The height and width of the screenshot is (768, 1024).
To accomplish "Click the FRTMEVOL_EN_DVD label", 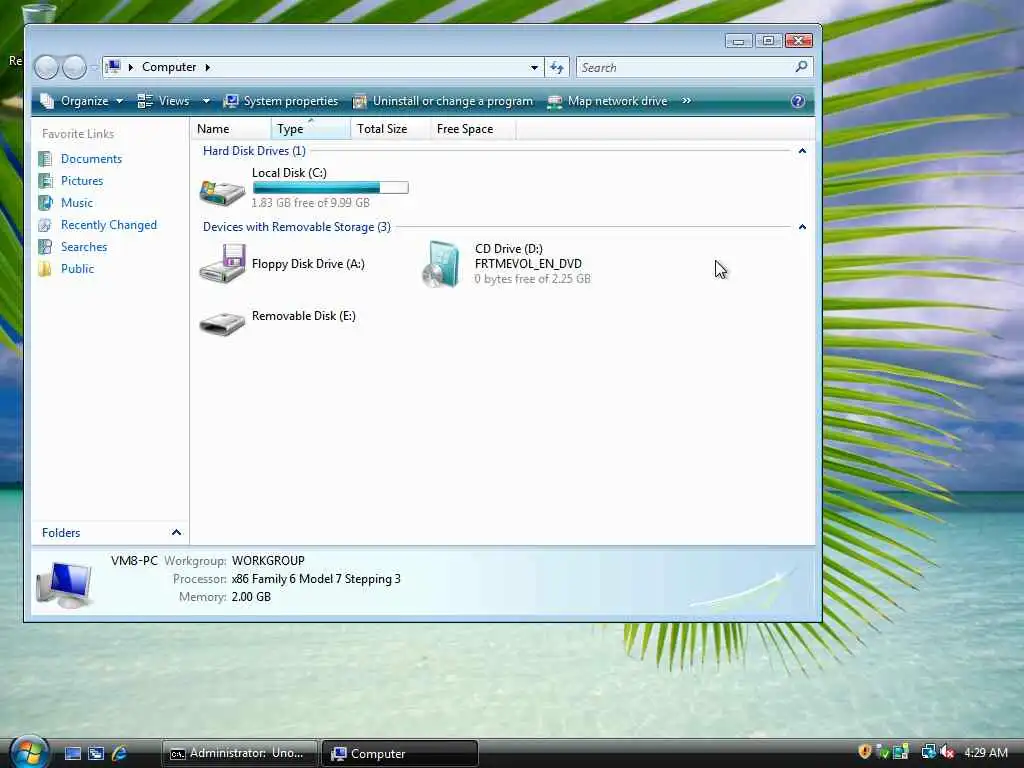I will [x=528, y=264].
